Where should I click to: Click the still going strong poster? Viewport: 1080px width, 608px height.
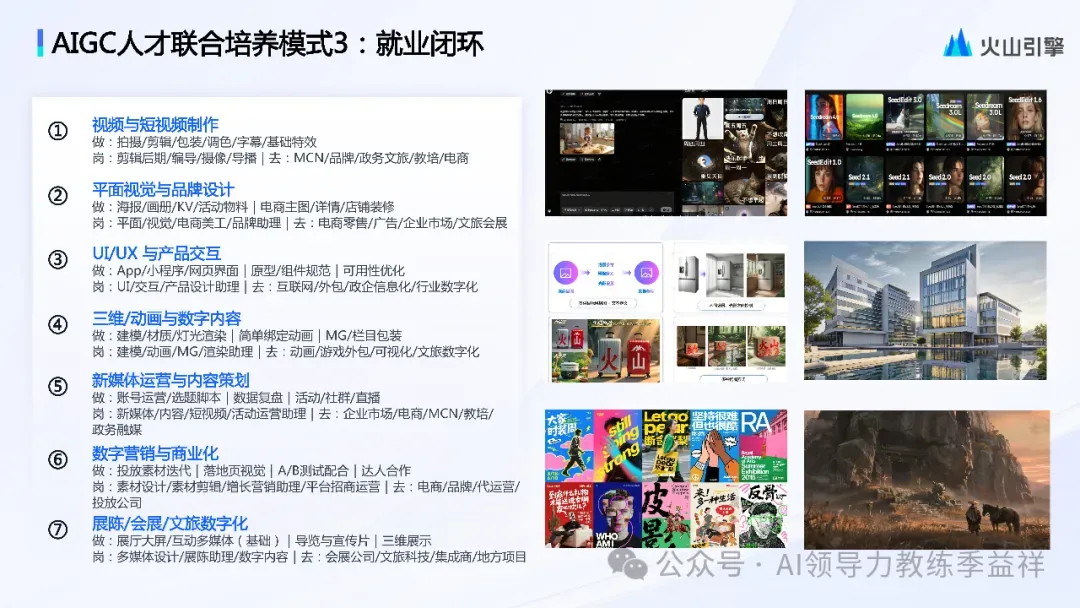(x=617, y=445)
